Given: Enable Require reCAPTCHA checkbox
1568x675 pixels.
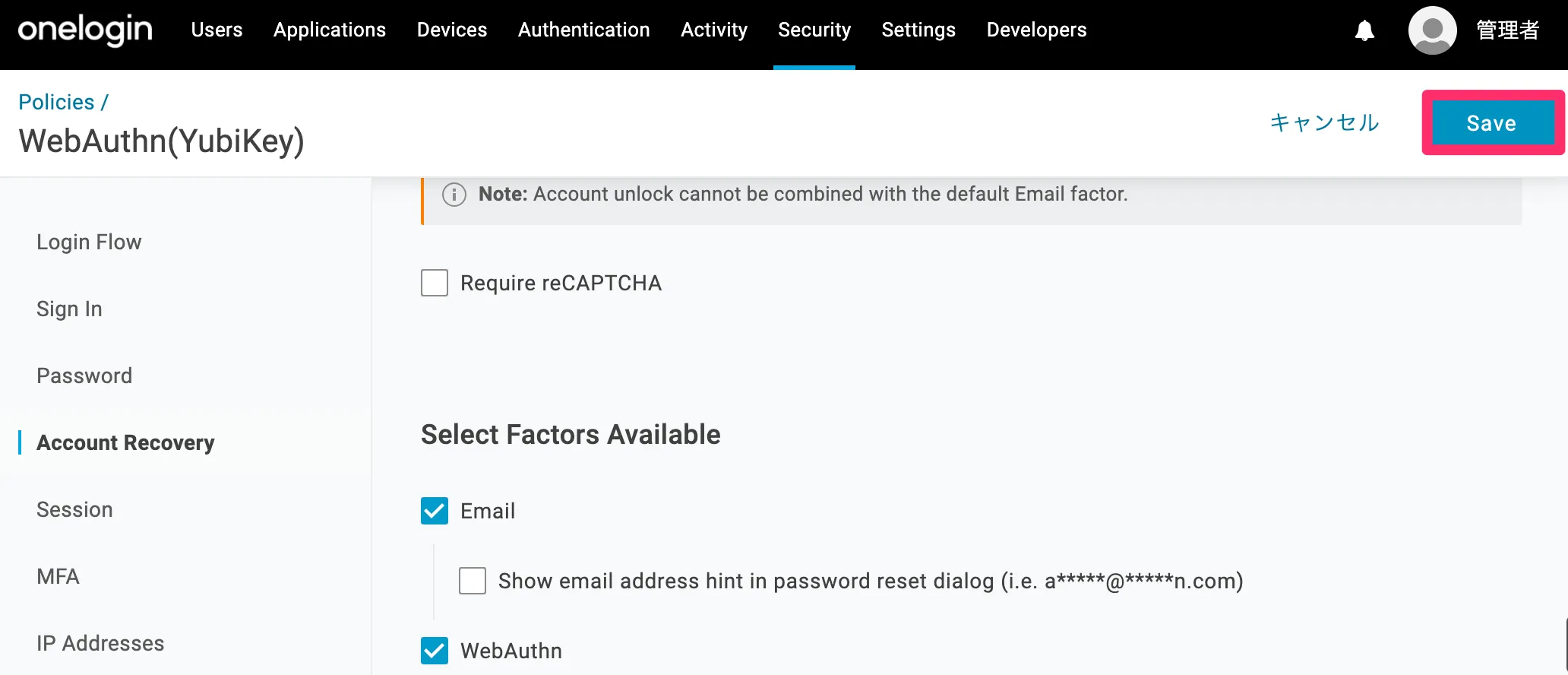Looking at the screenshot, I should (x=435, y=283).
